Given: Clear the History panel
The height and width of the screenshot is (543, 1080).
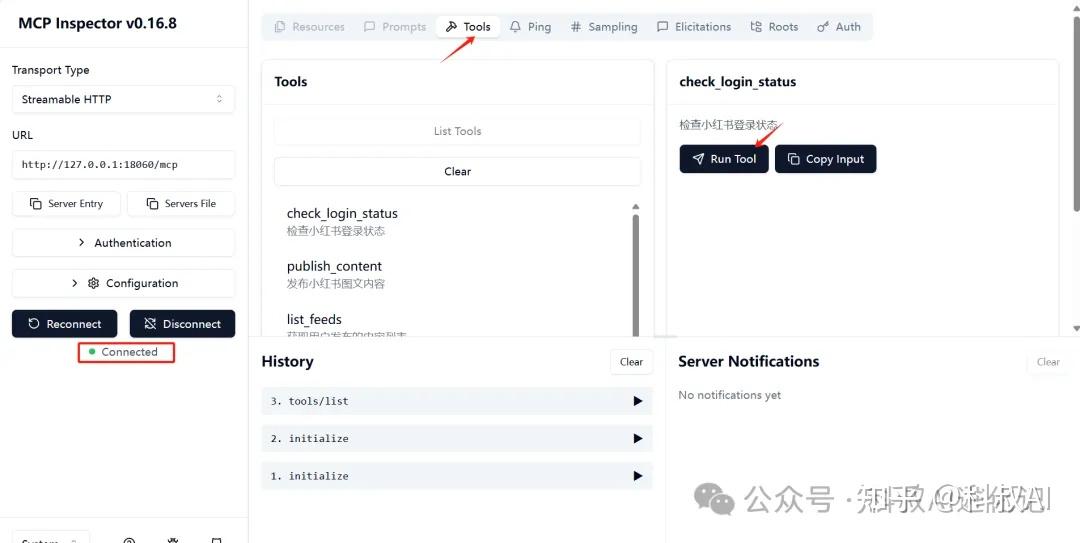Looking at the screenshot, I should tap(631, 362).
